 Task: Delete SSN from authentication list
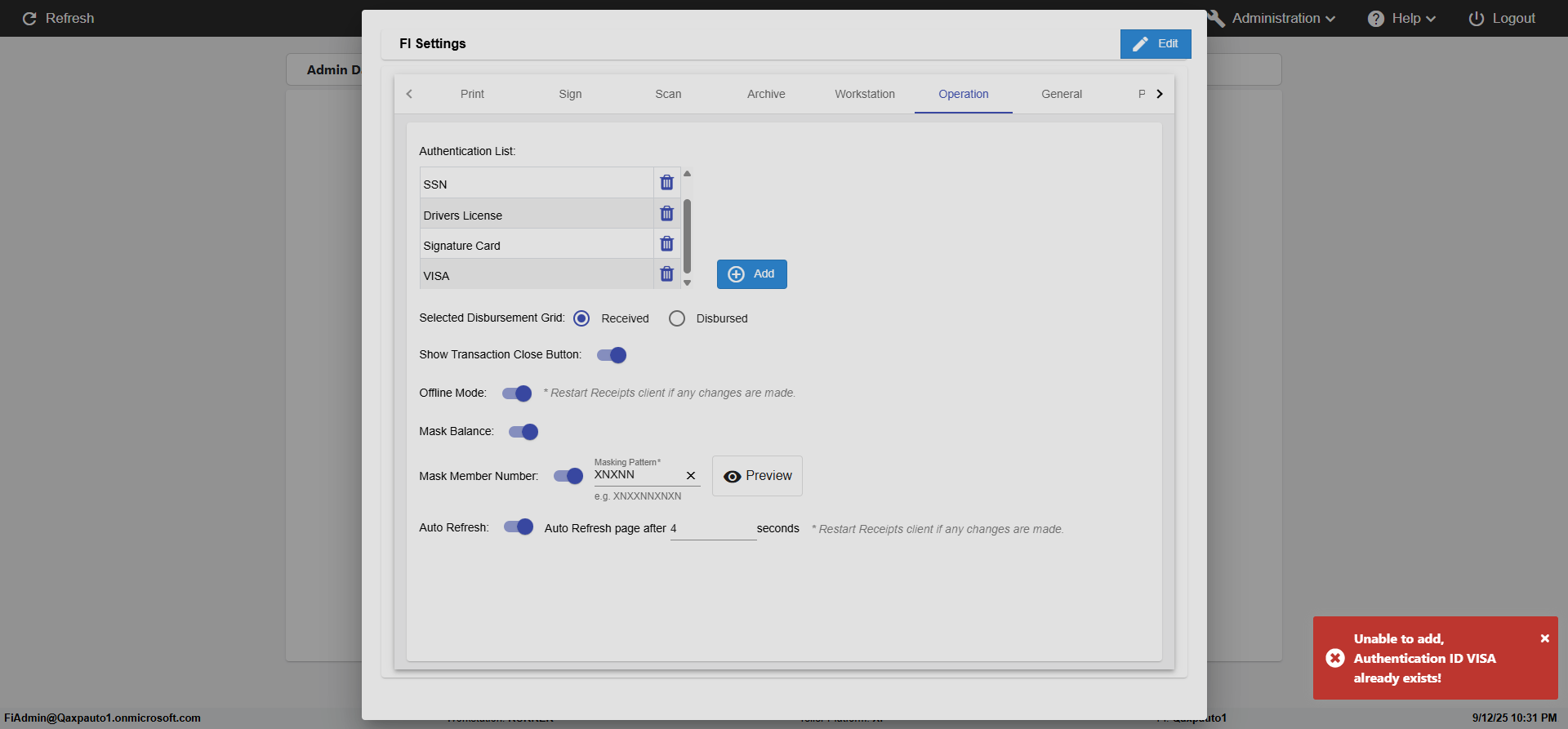[666, 183]
